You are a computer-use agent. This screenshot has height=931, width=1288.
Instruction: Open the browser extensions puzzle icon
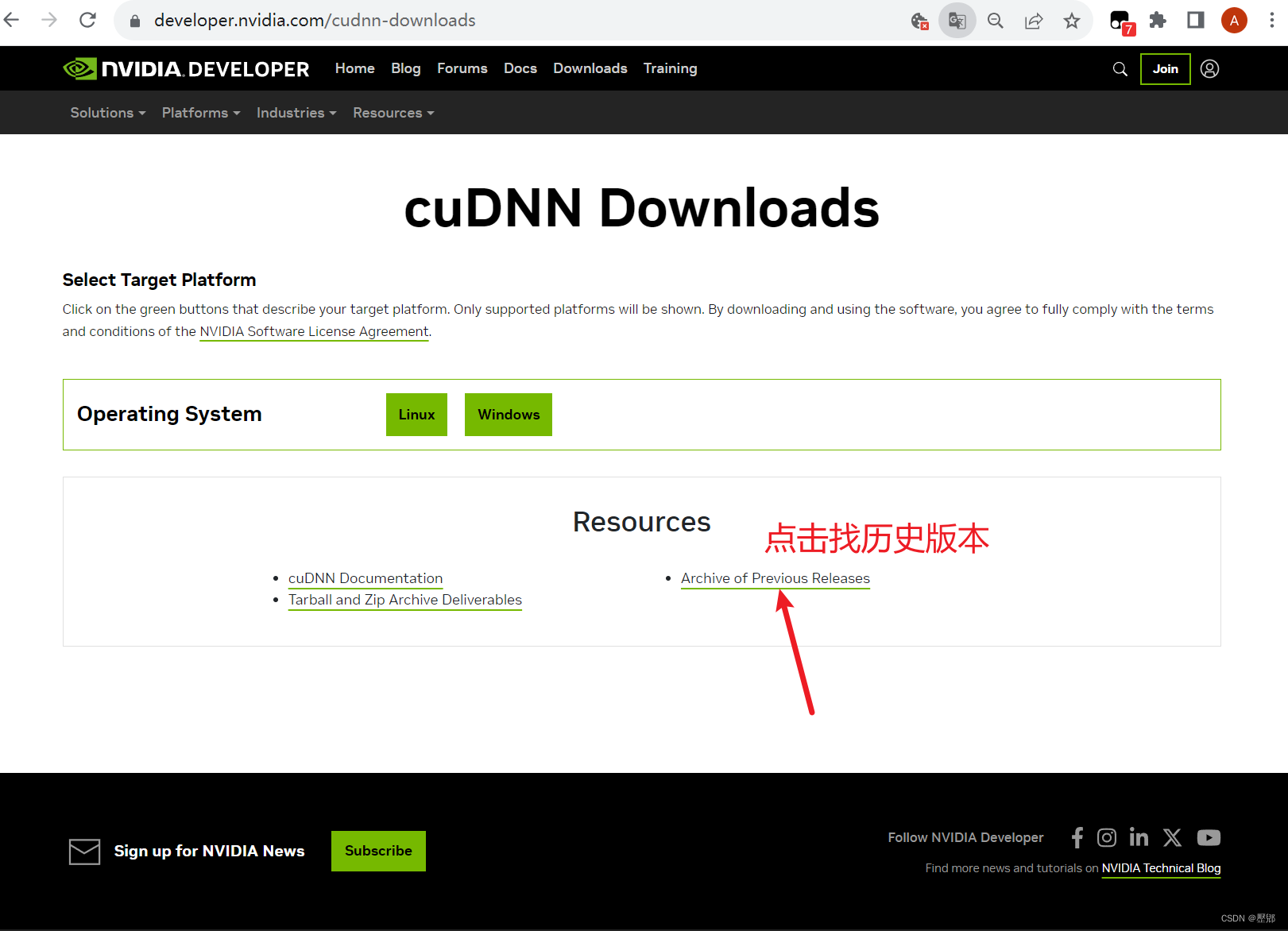point(1158,20)
